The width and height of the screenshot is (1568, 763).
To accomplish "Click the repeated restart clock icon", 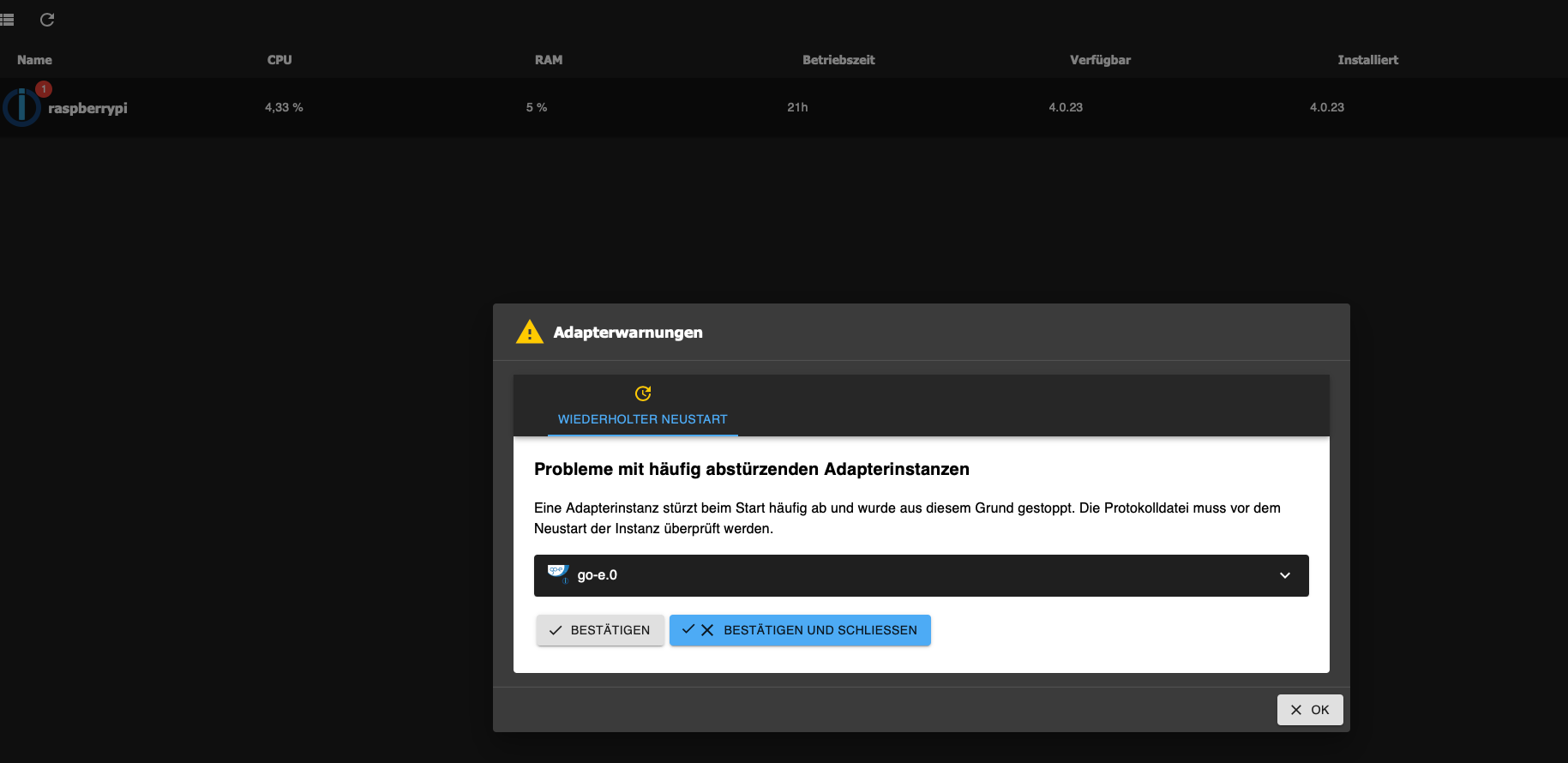I will 643,394.
